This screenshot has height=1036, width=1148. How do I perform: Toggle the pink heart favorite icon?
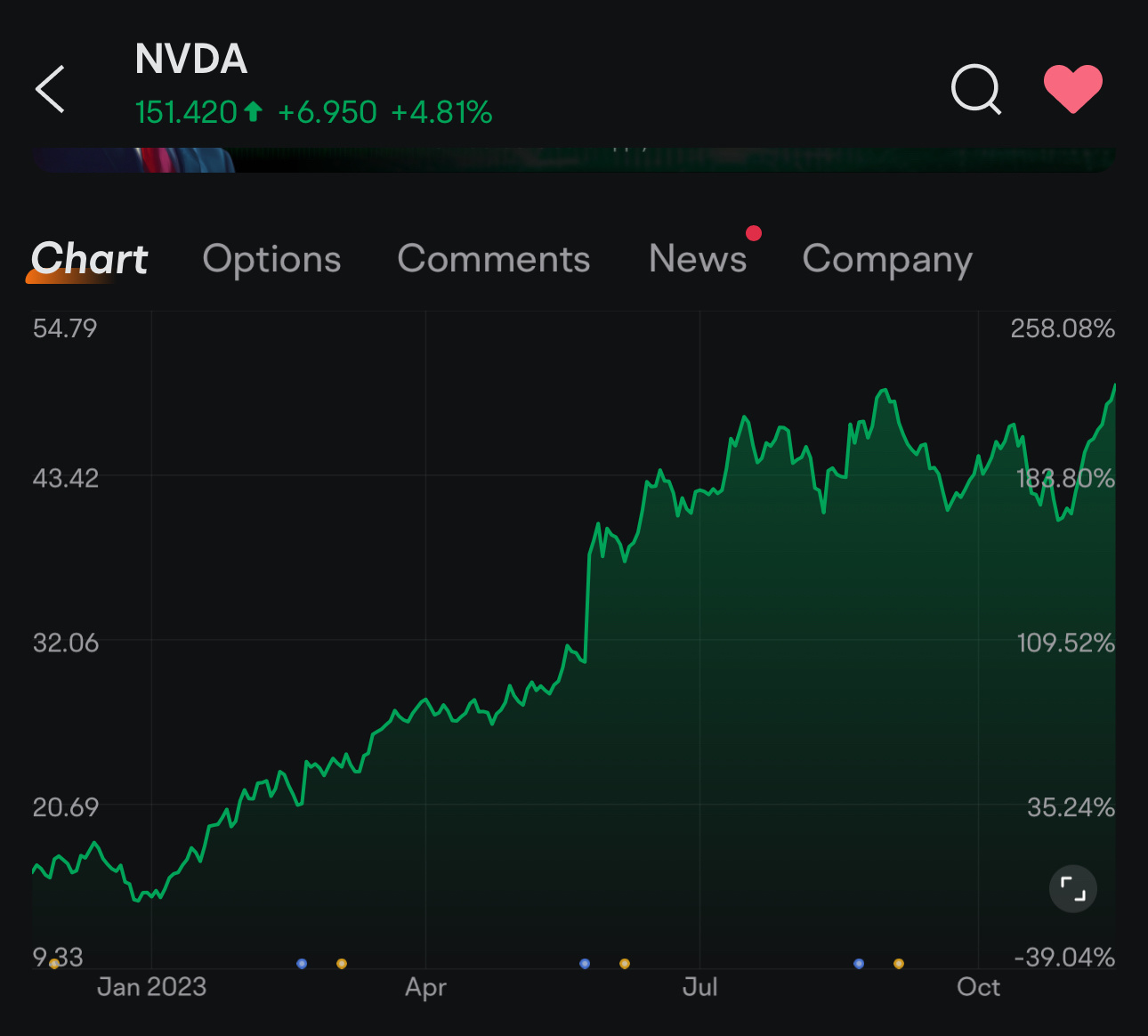pyautogui.click(x=1072, y=89)
